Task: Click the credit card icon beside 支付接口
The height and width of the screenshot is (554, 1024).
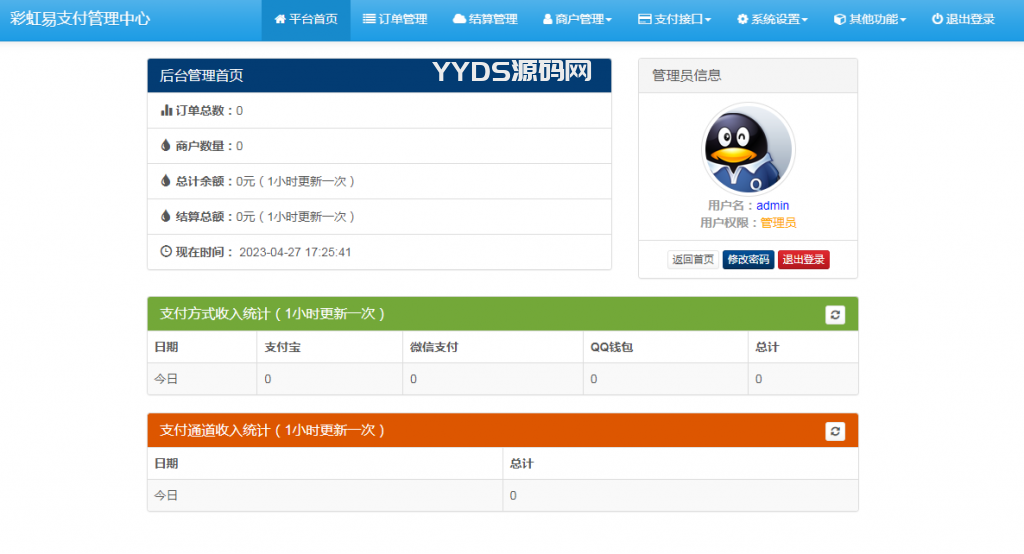Action: point(644,19)
